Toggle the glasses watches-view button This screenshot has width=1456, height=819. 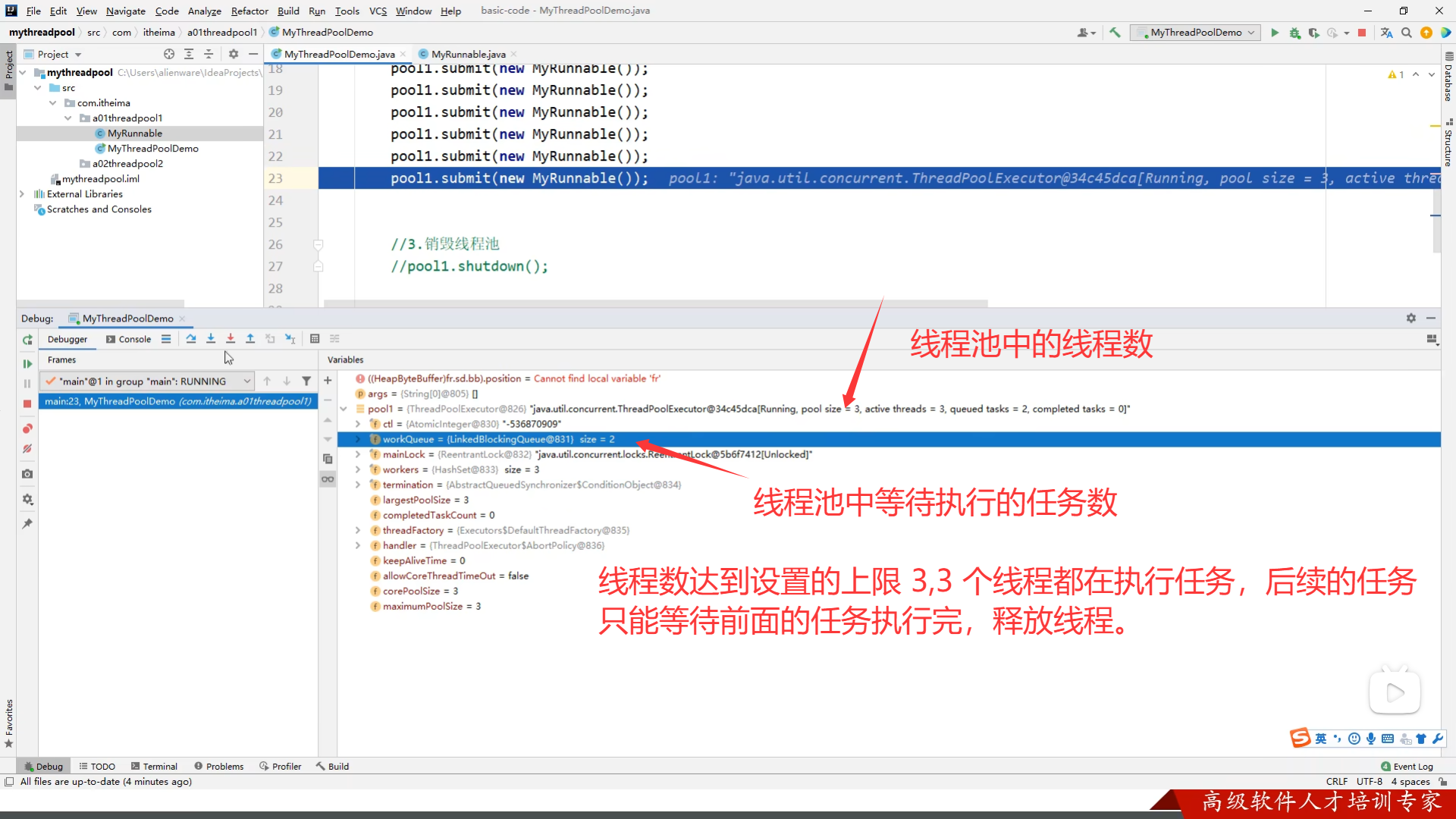pos(328,479)
